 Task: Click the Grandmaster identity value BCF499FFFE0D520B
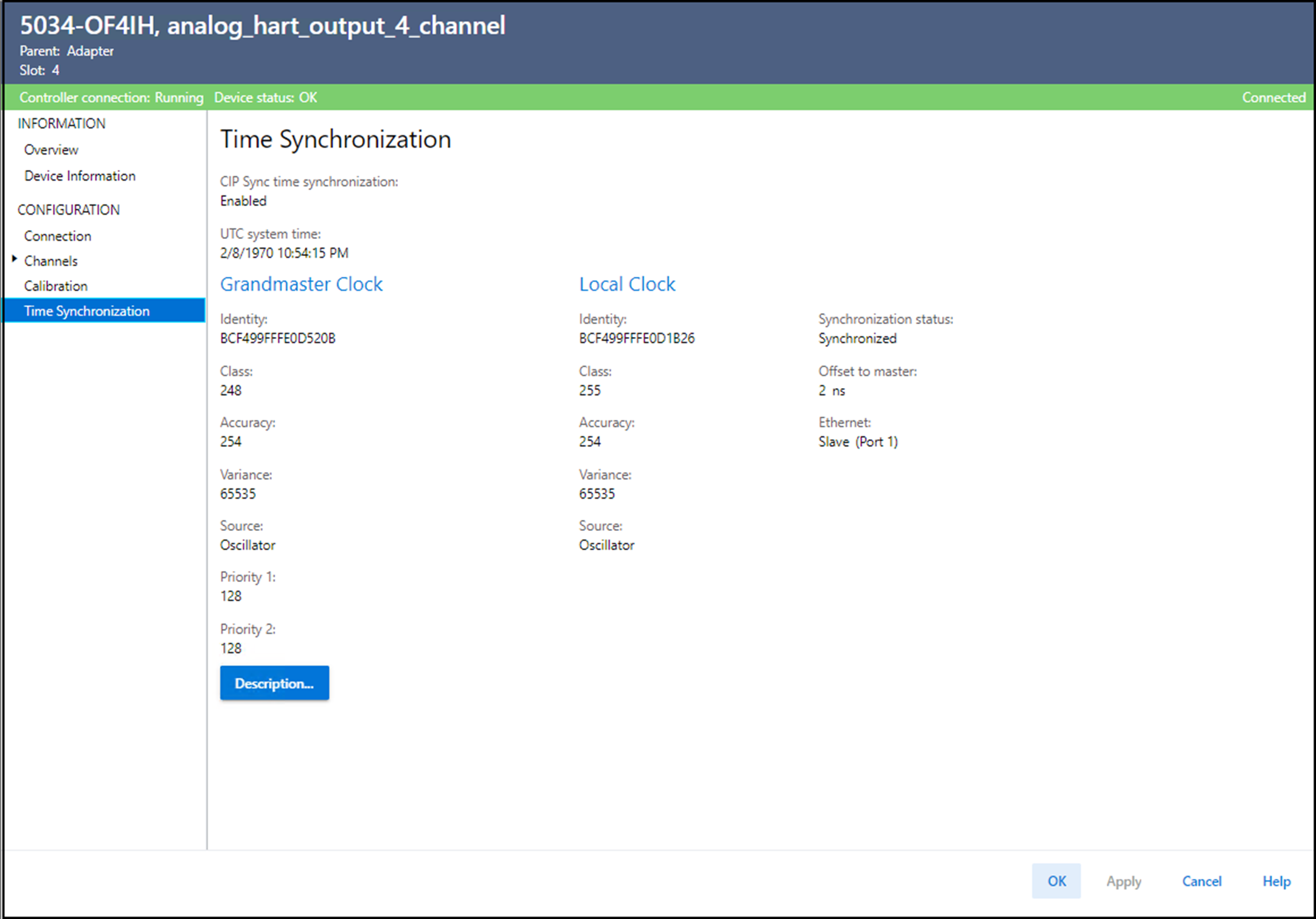click(x=278, y=338)
